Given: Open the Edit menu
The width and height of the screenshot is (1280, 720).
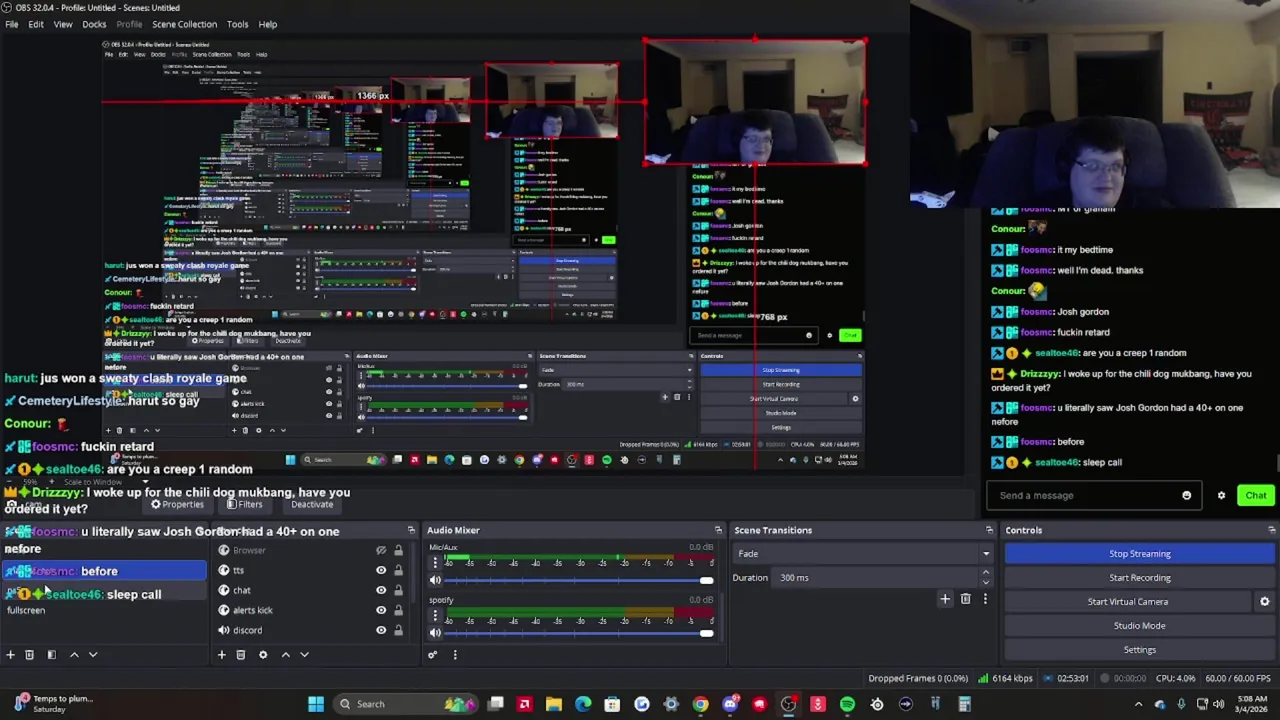Looking at the screenshot, I should [x=35, y=24].
